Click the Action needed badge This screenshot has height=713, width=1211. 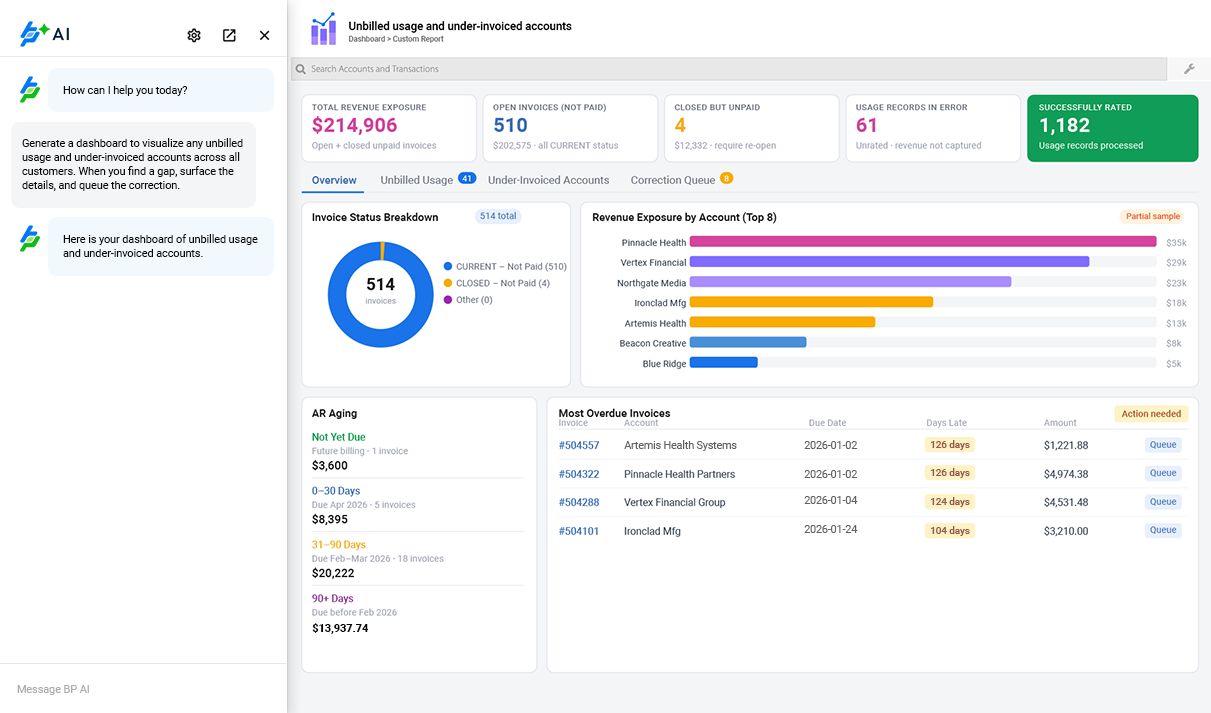point(1151,414)
